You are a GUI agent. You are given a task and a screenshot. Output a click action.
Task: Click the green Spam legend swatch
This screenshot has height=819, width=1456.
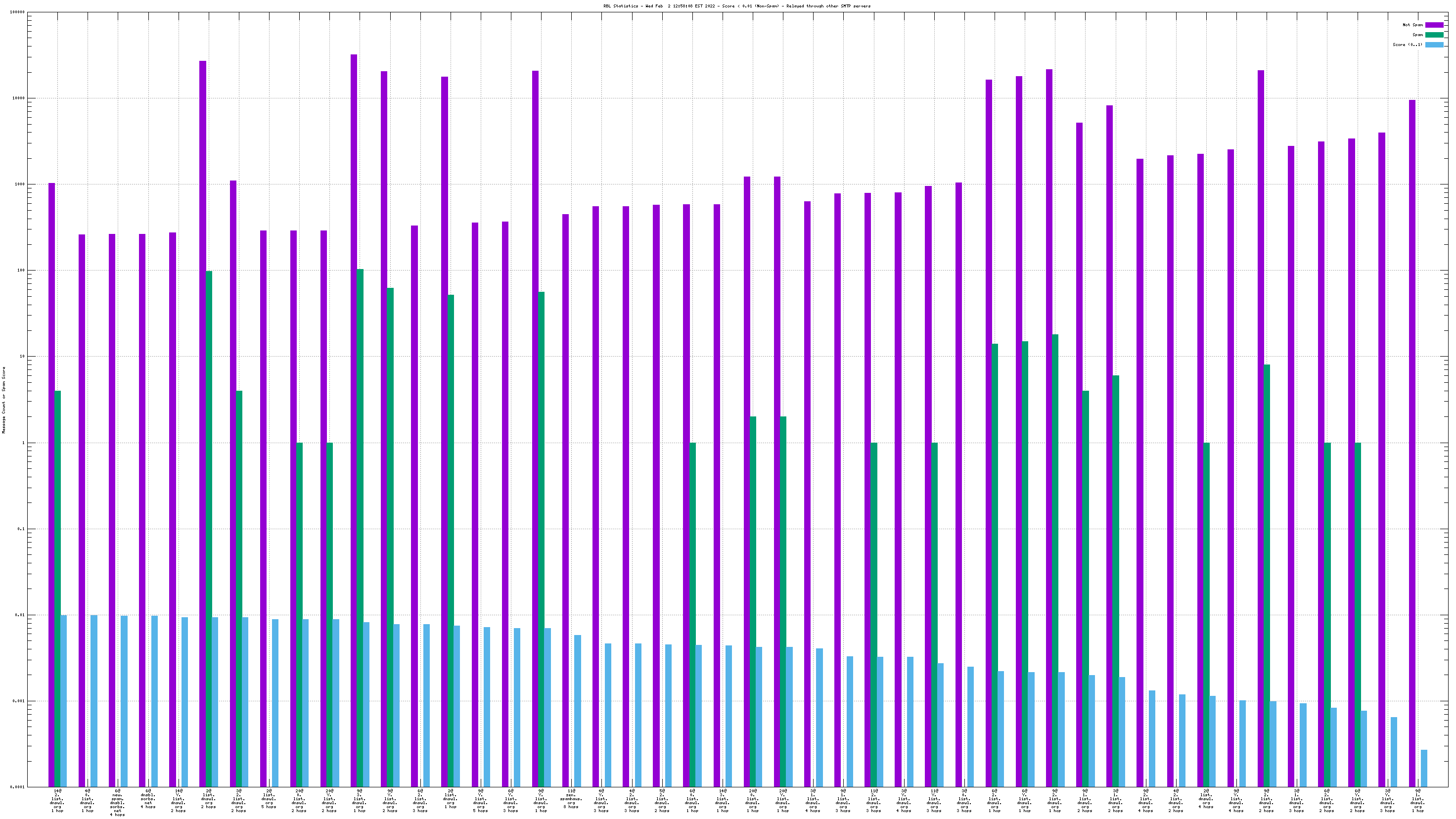1434,35
